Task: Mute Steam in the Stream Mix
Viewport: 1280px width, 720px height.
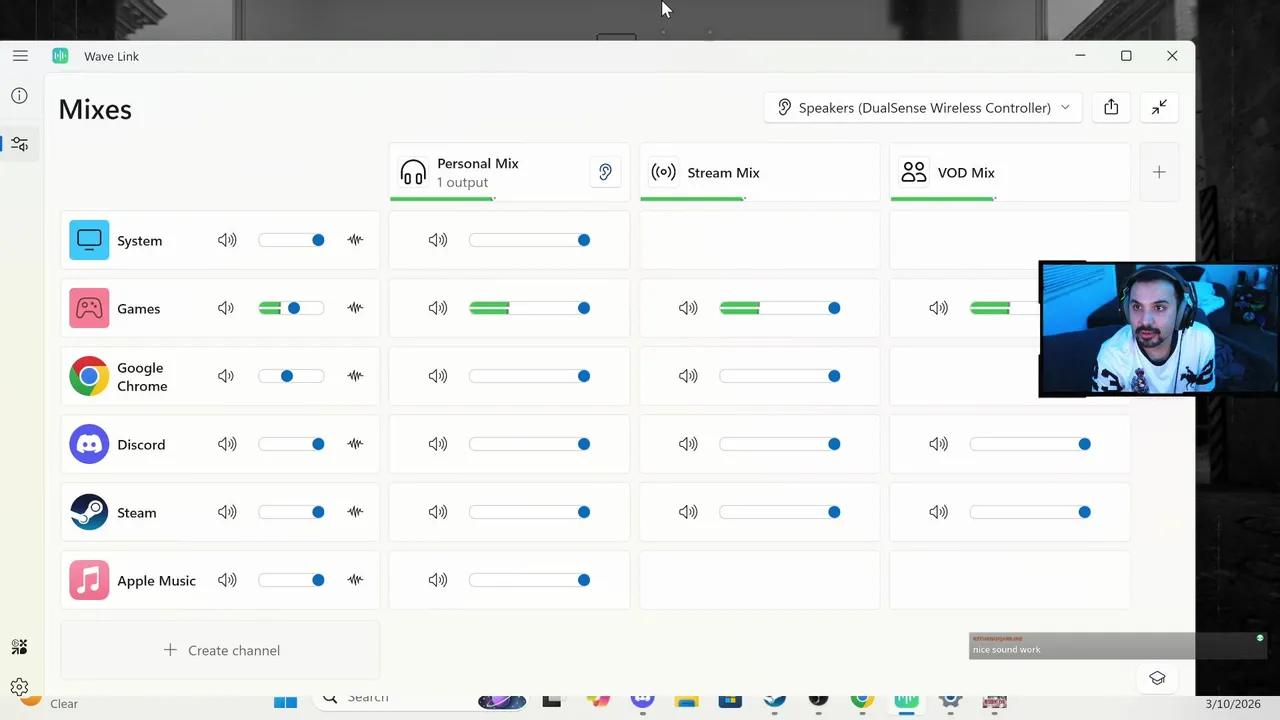Action: tap(688, 512)
